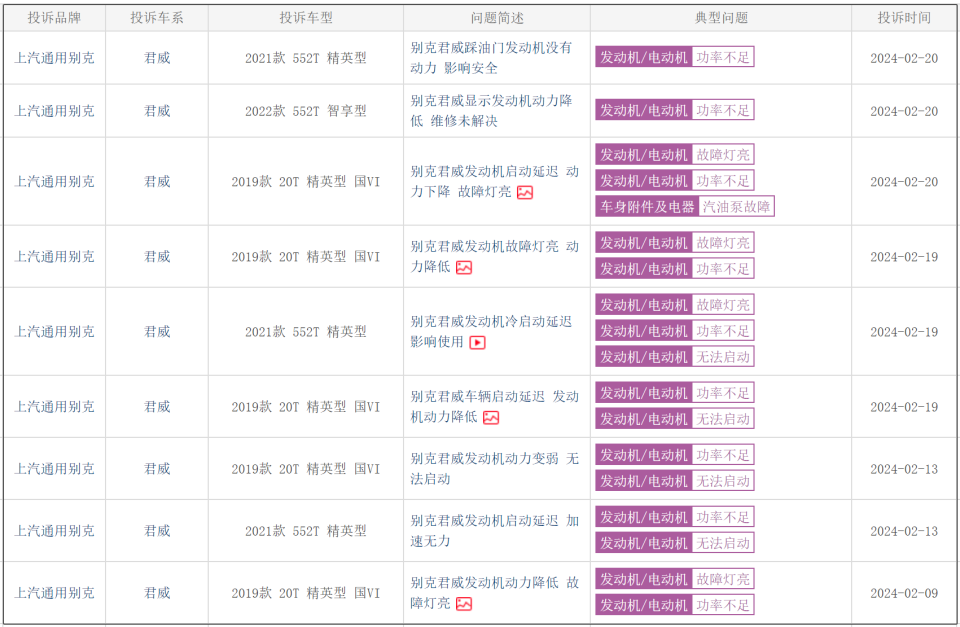960x627 pixels.
Task: Play video icon for 冷启动延迟 影响使用 complaint
Action: (x=478, y=342)
